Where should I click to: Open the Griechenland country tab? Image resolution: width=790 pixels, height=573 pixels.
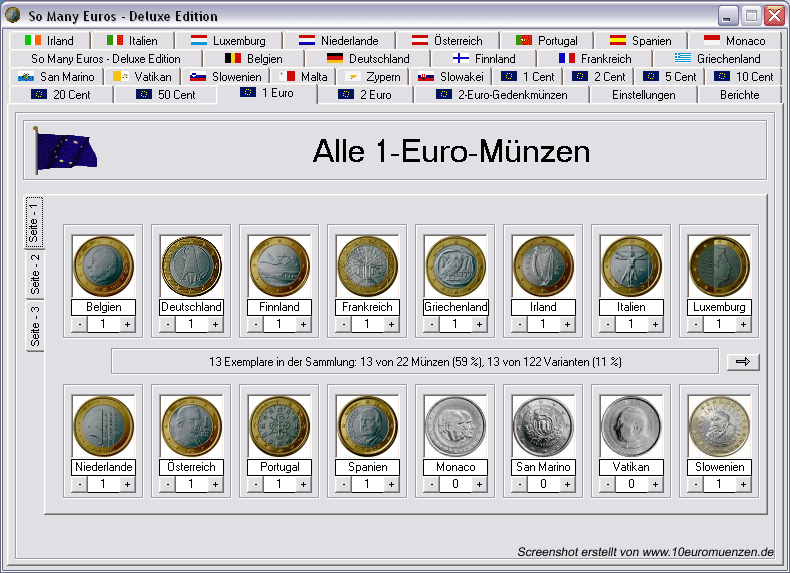coord(717,59)
